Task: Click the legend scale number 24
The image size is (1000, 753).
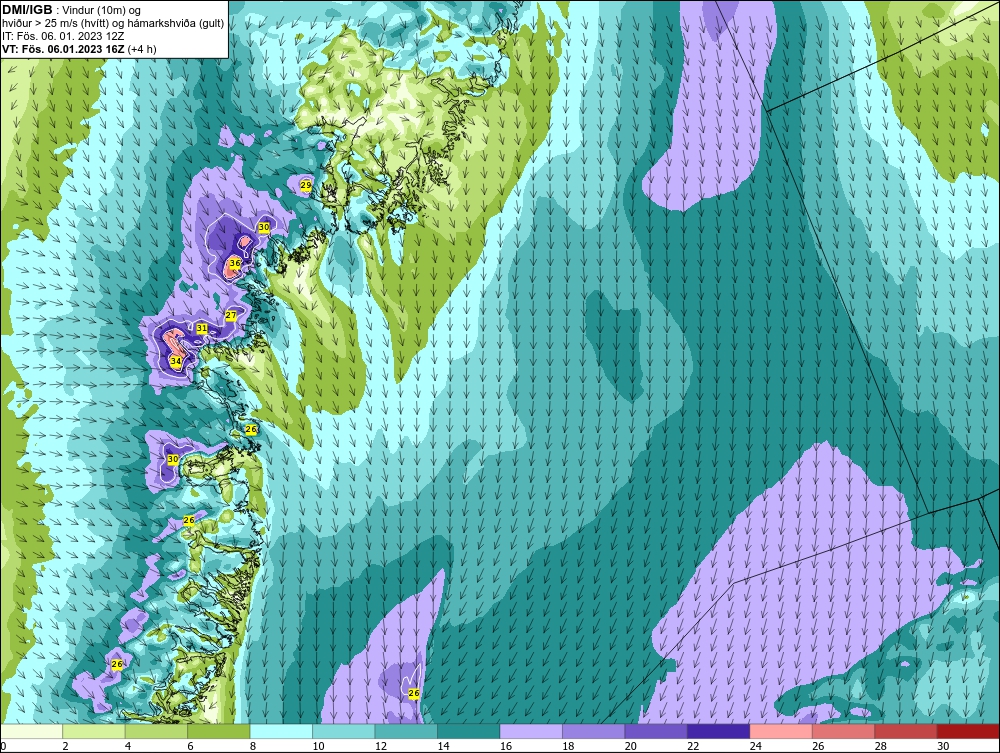Action: click(x=756, y=746)
